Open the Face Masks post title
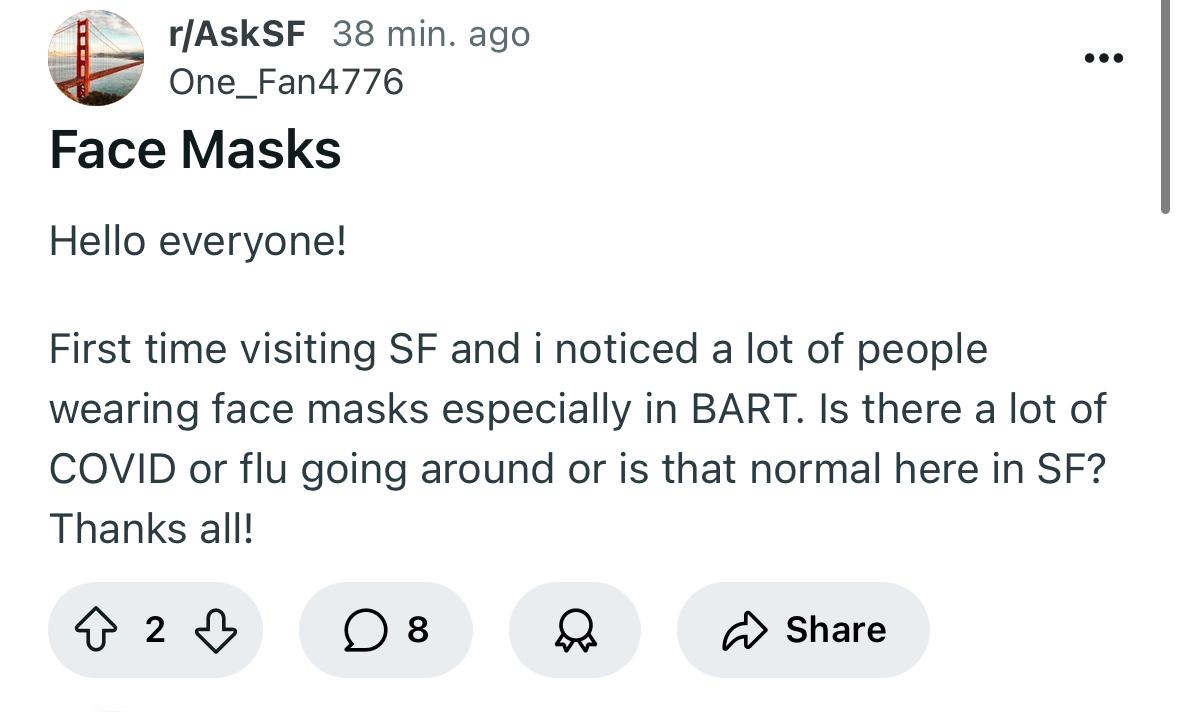This screenshot has width=1179, height=712. [195, 149]
